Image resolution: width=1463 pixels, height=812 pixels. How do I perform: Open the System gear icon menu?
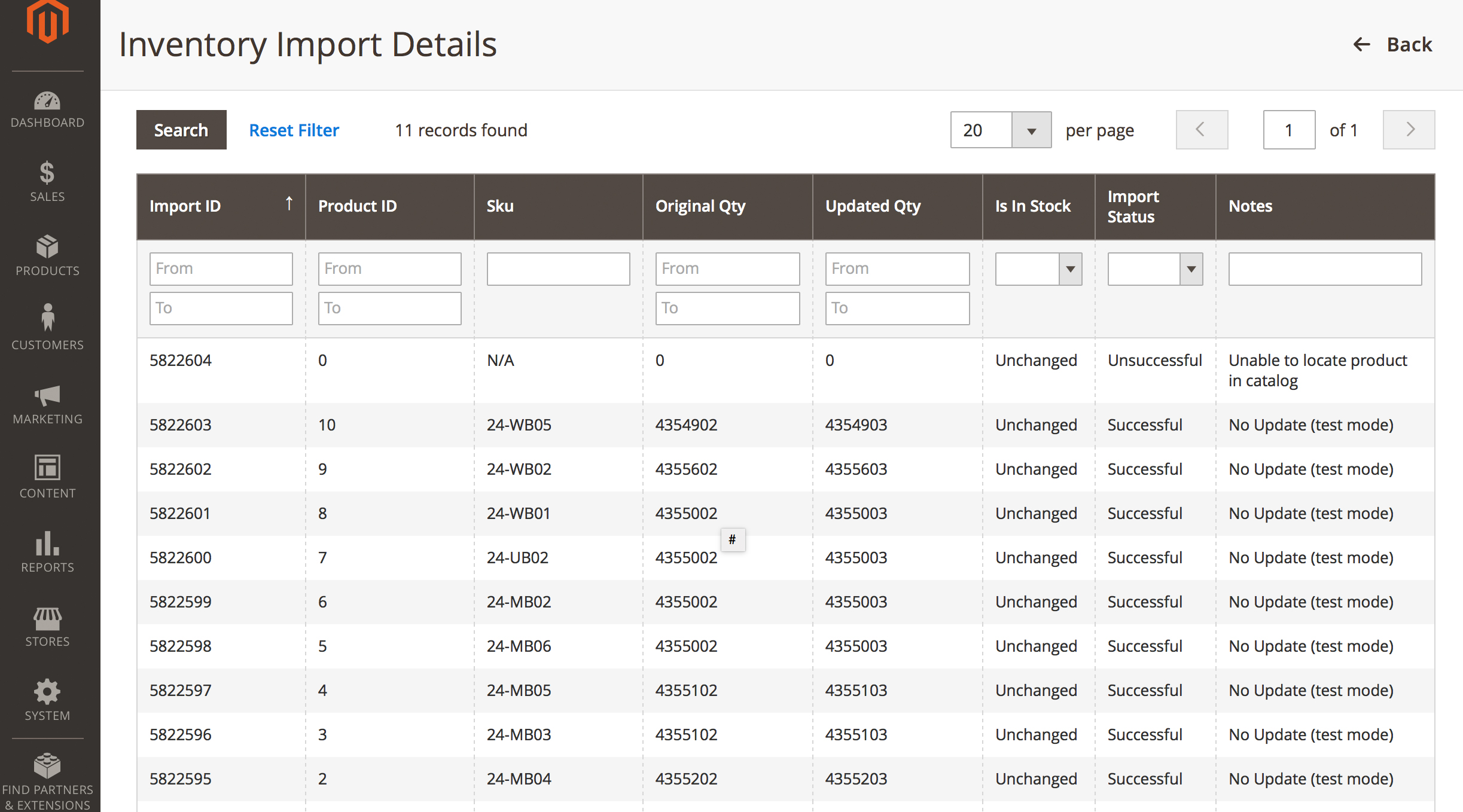[x=47, y=692]
